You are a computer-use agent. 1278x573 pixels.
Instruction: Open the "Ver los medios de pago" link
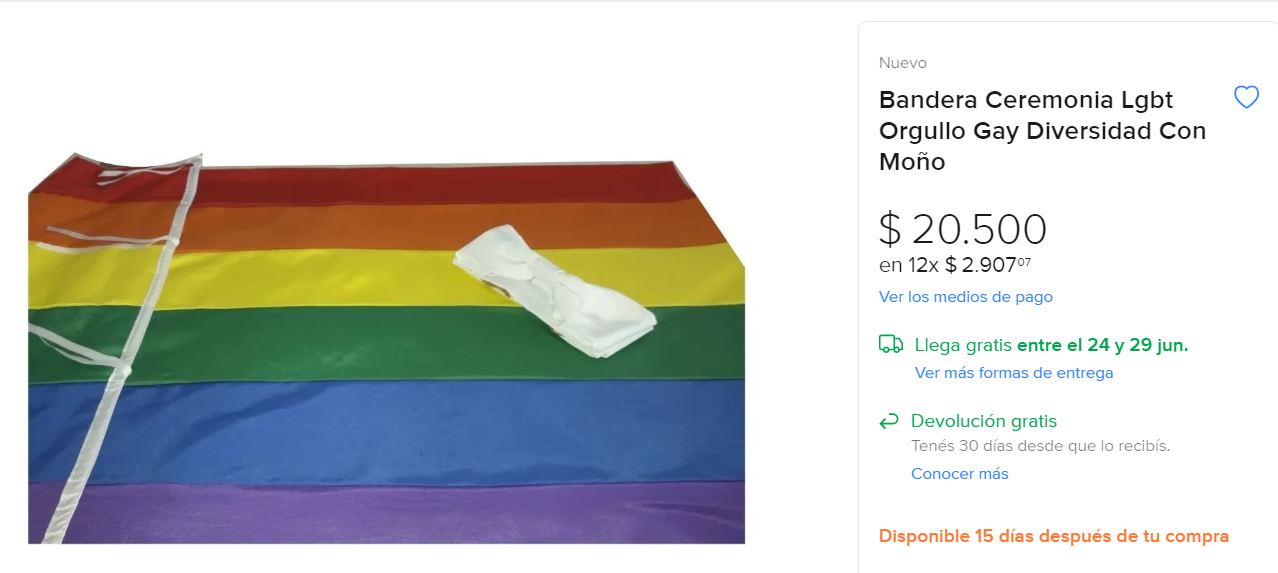tap(965, 297)
